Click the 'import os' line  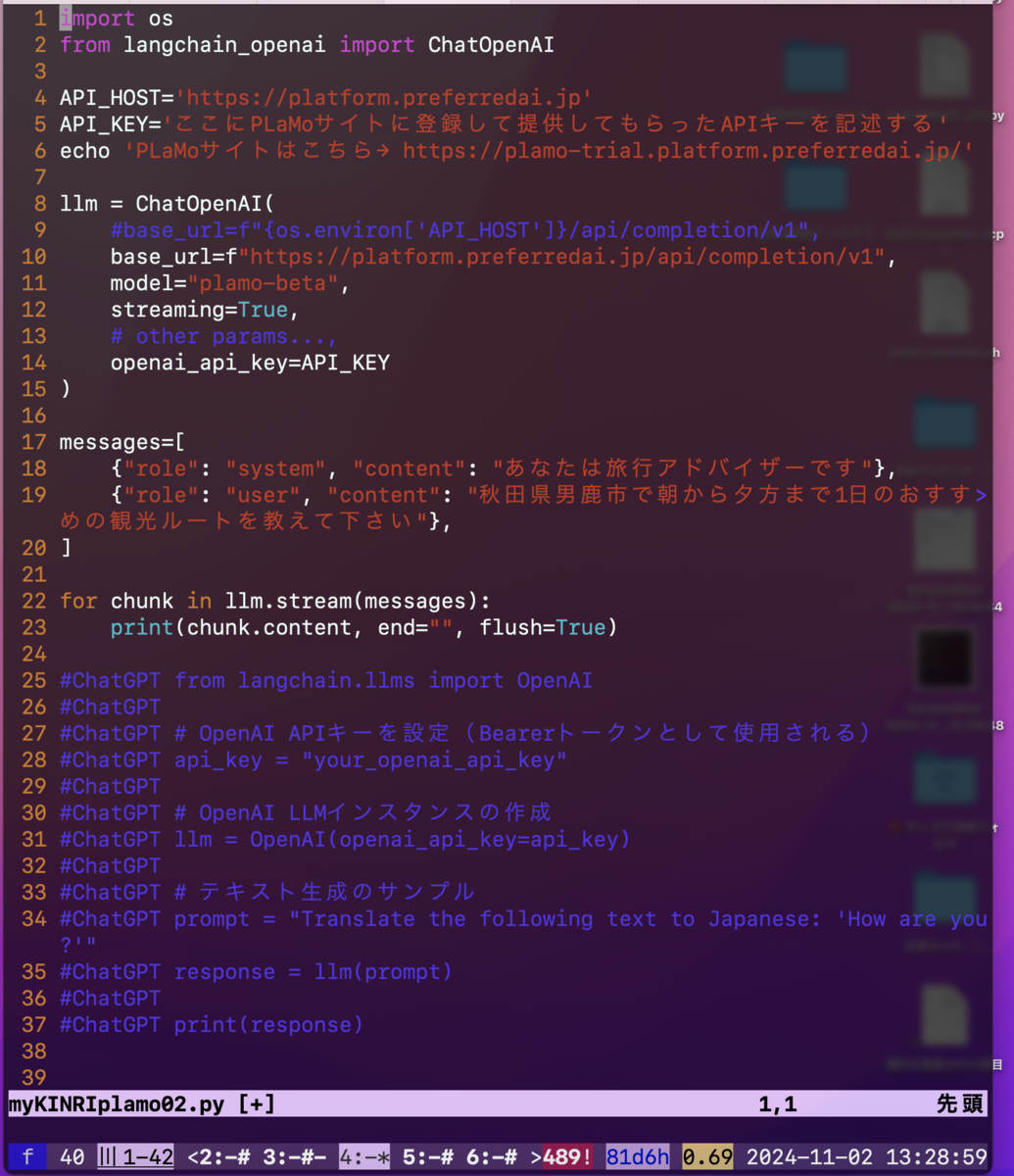pos(117,19)
